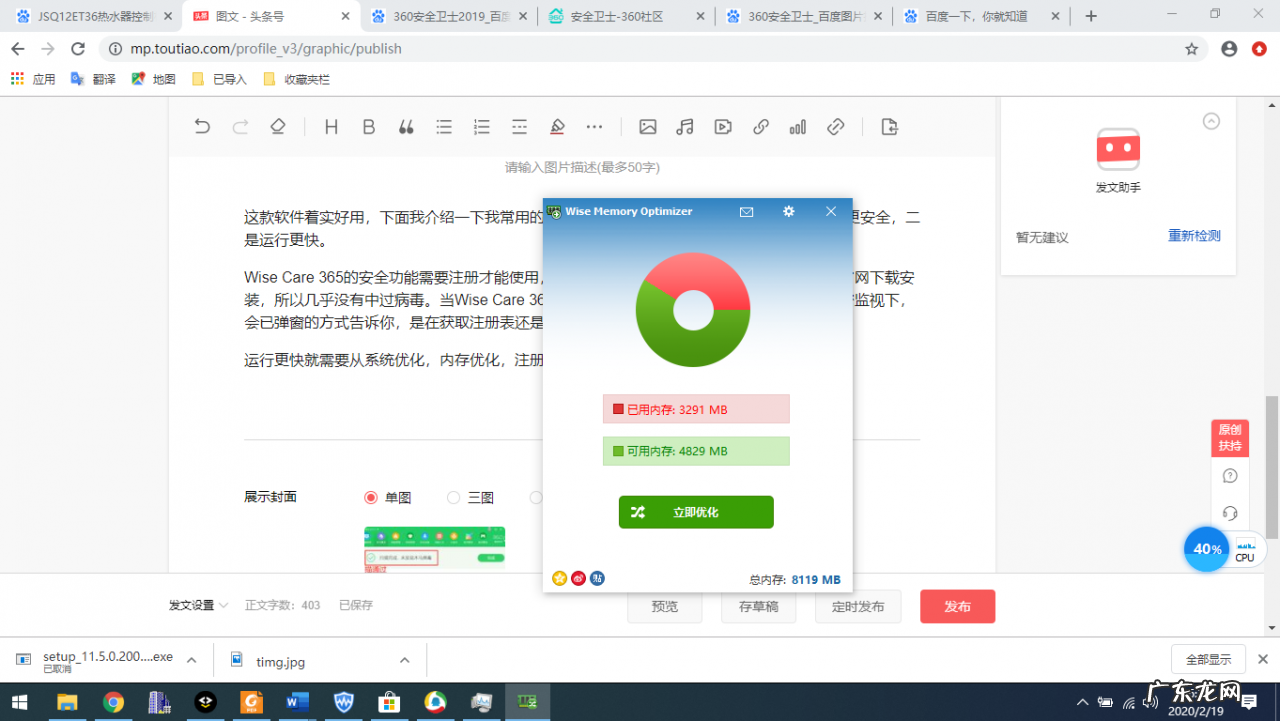Screen dimensions: 1280x721
Task: Select the 单图 cover option
Action: [x=370, y=497]
